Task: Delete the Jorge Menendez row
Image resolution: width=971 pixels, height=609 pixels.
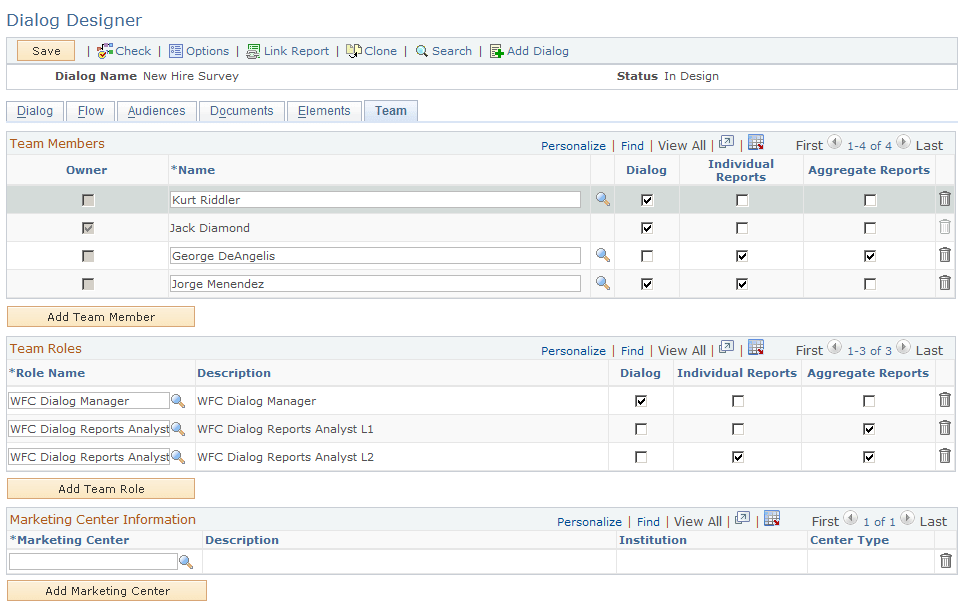Action: coord(944,283)
